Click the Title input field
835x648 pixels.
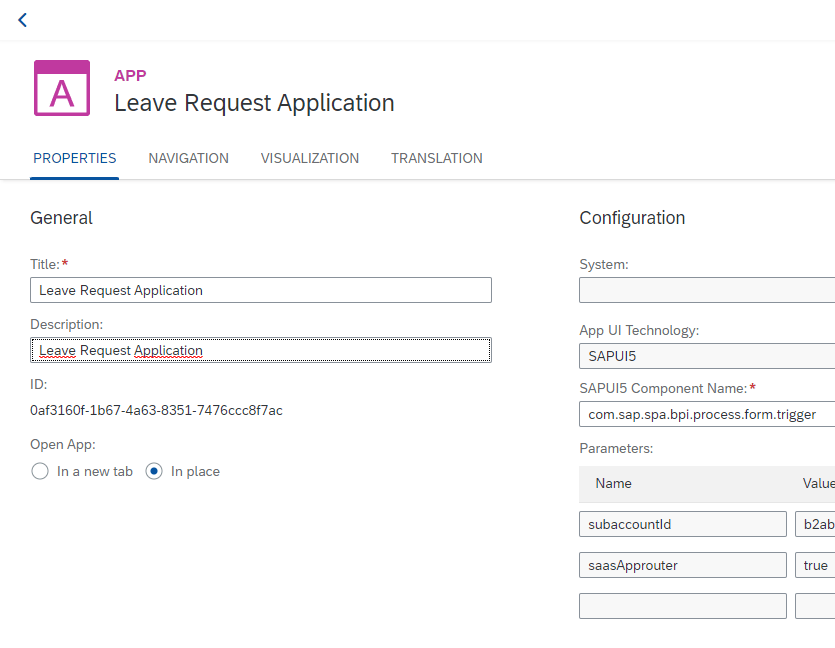click(261, 290)
